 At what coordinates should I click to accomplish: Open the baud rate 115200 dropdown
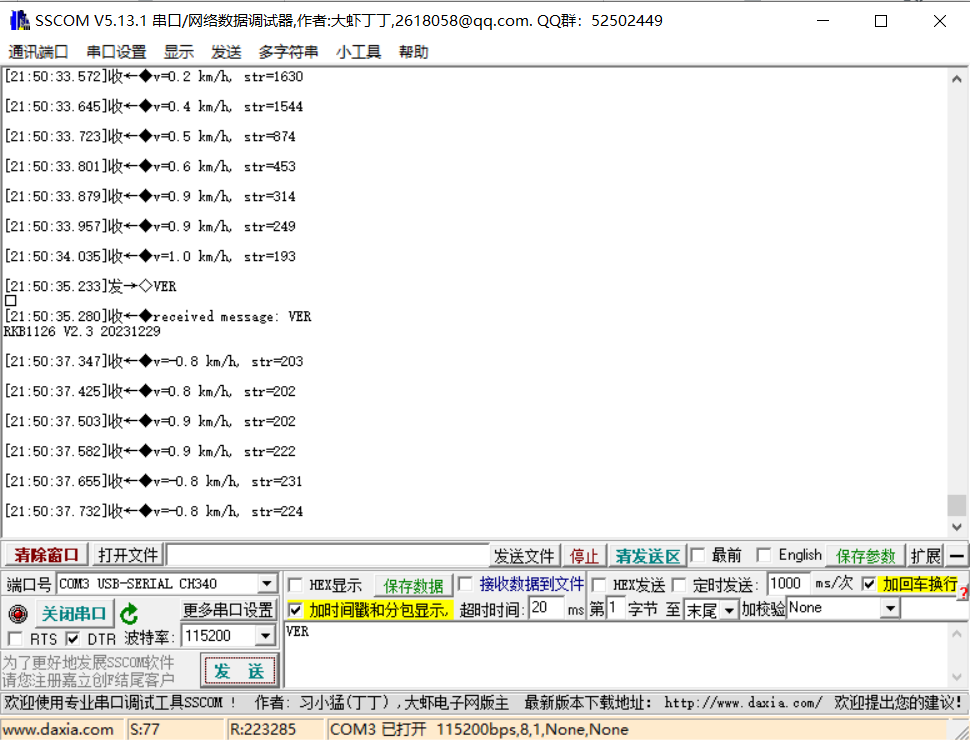pos(265,636)
